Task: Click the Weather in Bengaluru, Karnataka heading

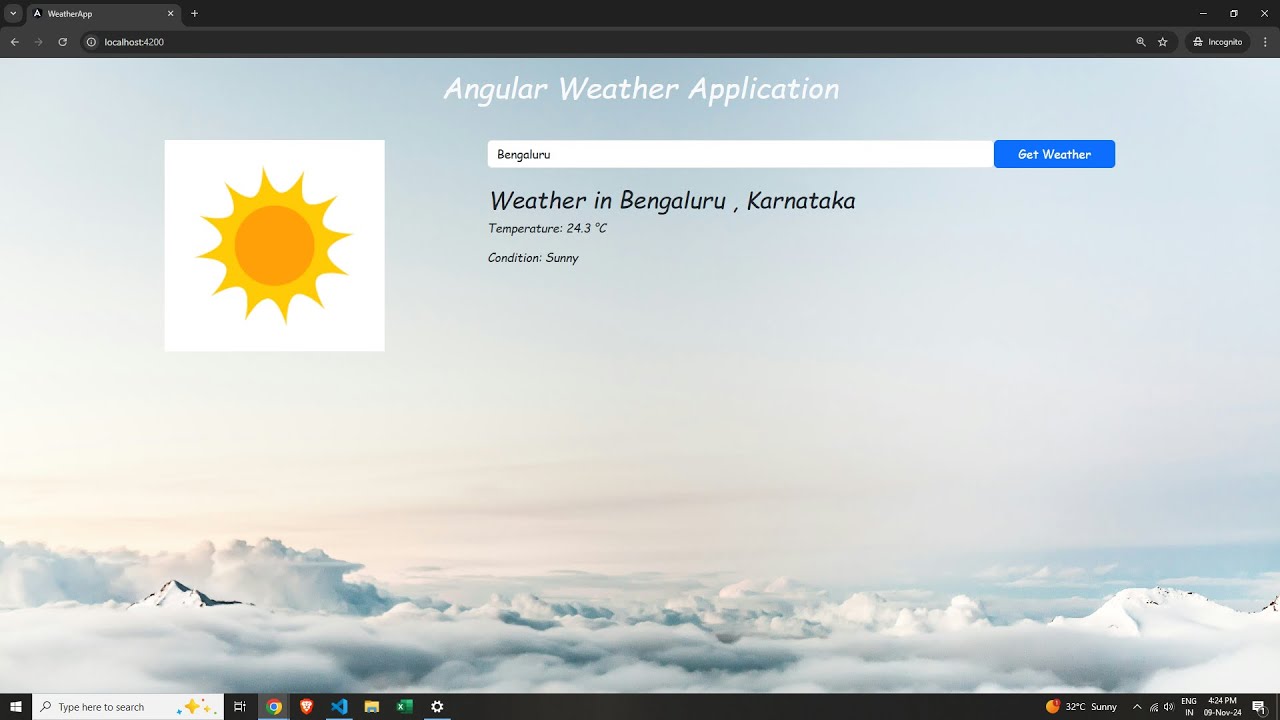Action: point(672,200)
